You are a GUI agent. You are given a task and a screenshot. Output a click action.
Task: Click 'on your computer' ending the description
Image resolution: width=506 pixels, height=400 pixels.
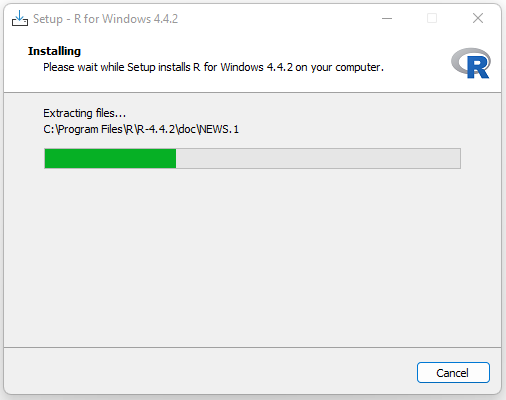[x=339, y=67]
